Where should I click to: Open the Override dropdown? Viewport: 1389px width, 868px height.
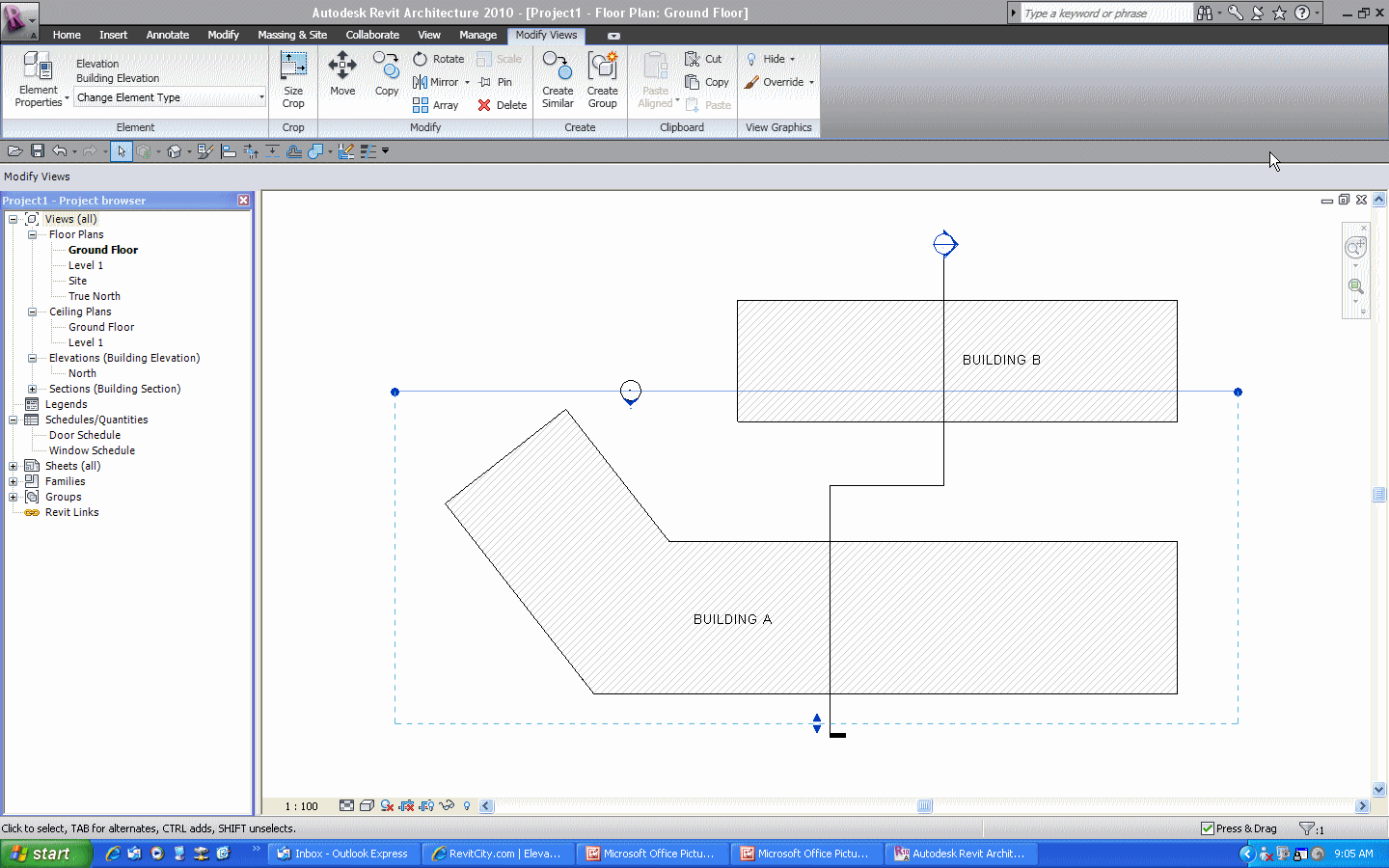779,82
